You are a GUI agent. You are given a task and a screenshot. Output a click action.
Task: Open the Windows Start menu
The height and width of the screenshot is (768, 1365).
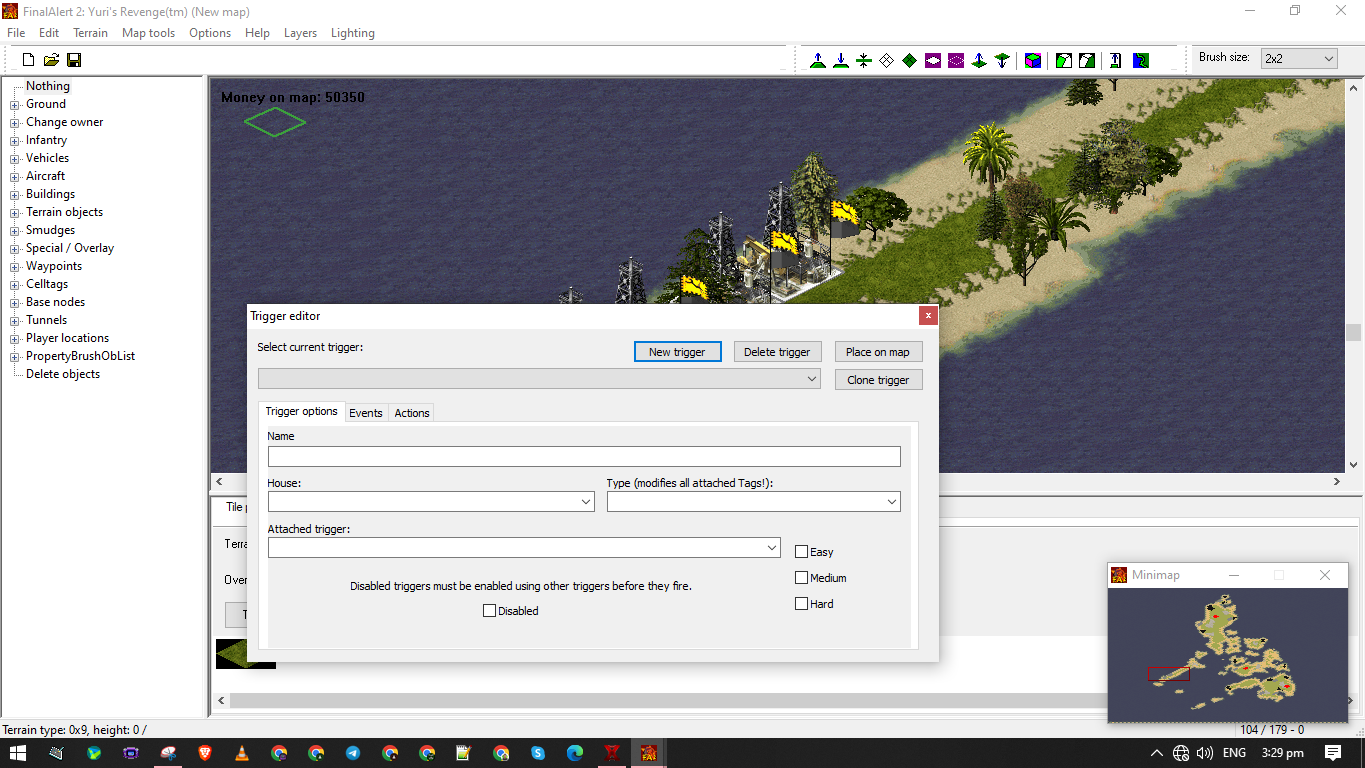click(x=18, y=753)
